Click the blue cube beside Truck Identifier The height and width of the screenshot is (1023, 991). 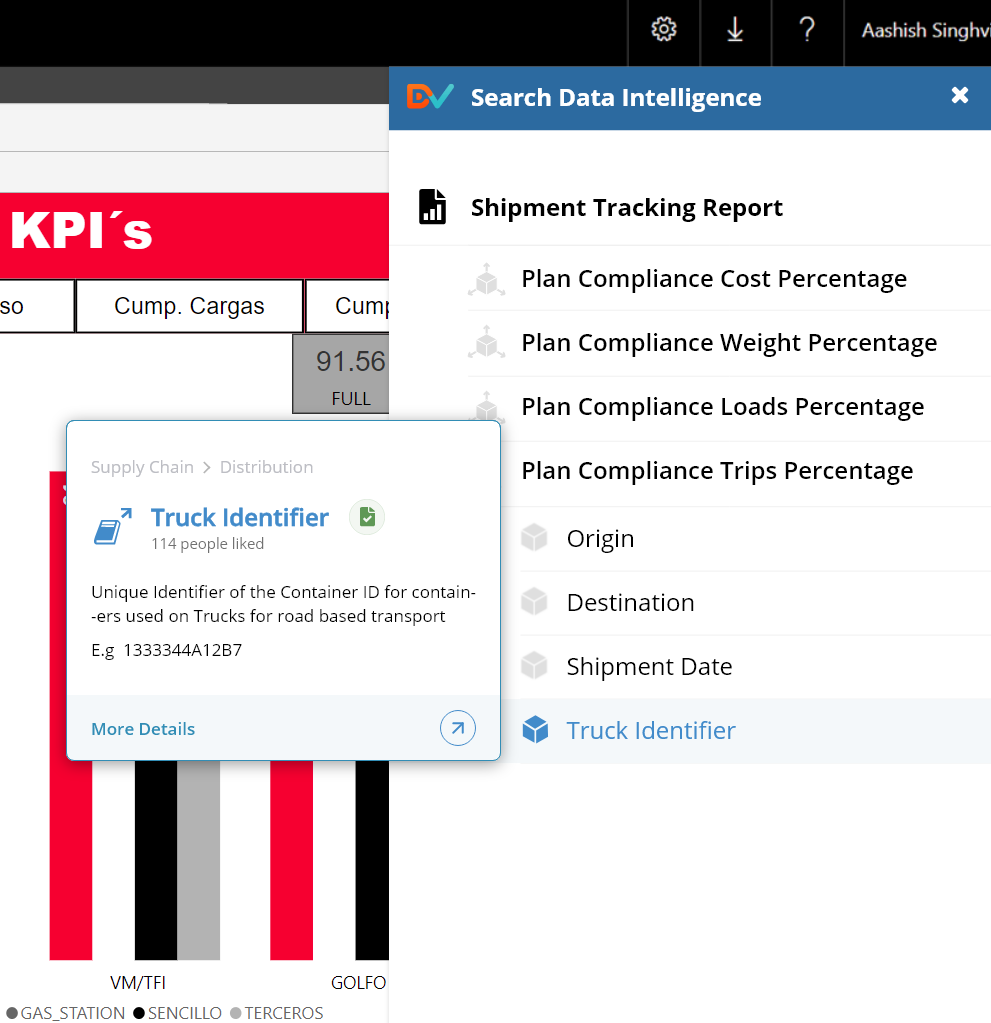click(536, 730)
